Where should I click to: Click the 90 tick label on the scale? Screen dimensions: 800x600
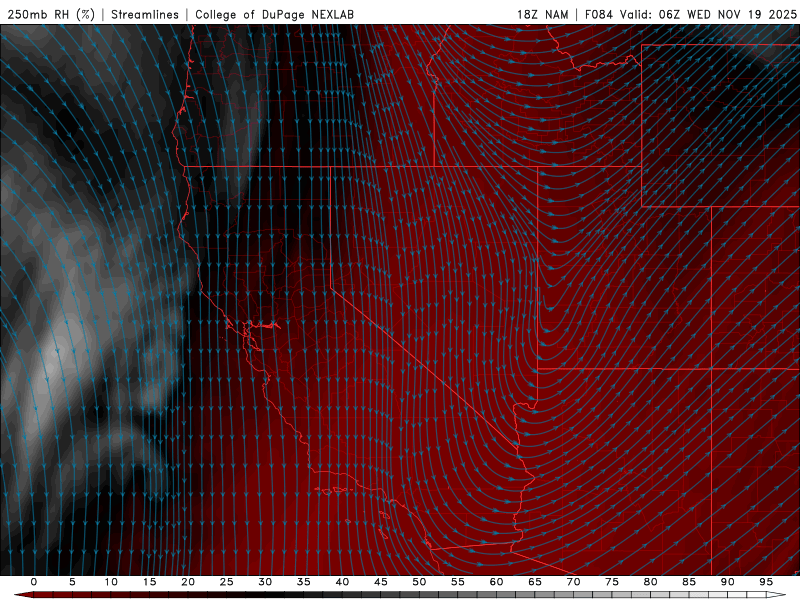[727, 582]
